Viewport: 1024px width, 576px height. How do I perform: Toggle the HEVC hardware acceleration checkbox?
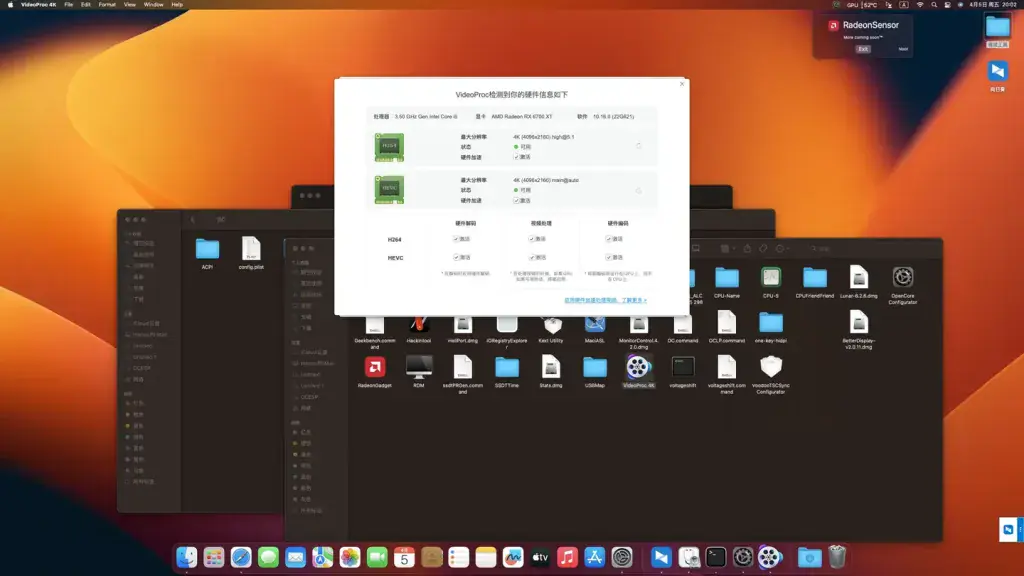coord(516,200)
